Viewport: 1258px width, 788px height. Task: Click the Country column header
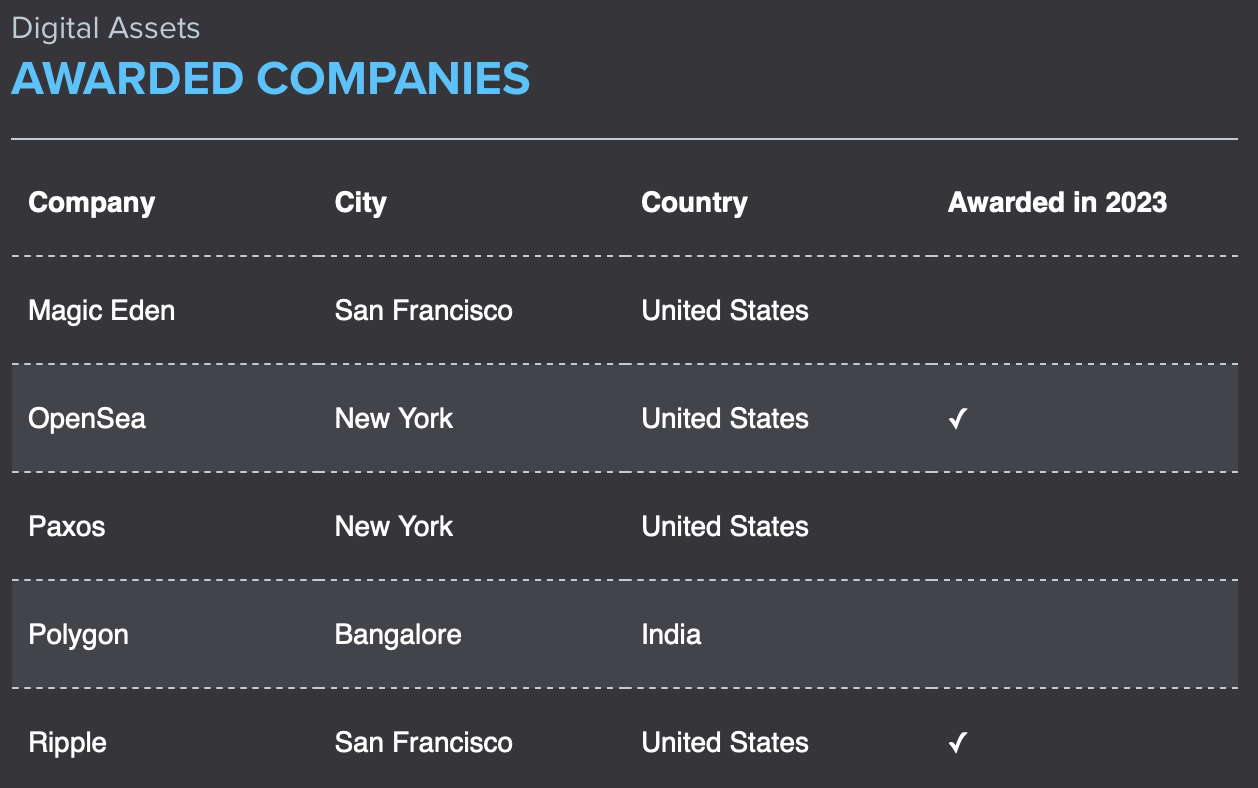click(x=694, y=202)
